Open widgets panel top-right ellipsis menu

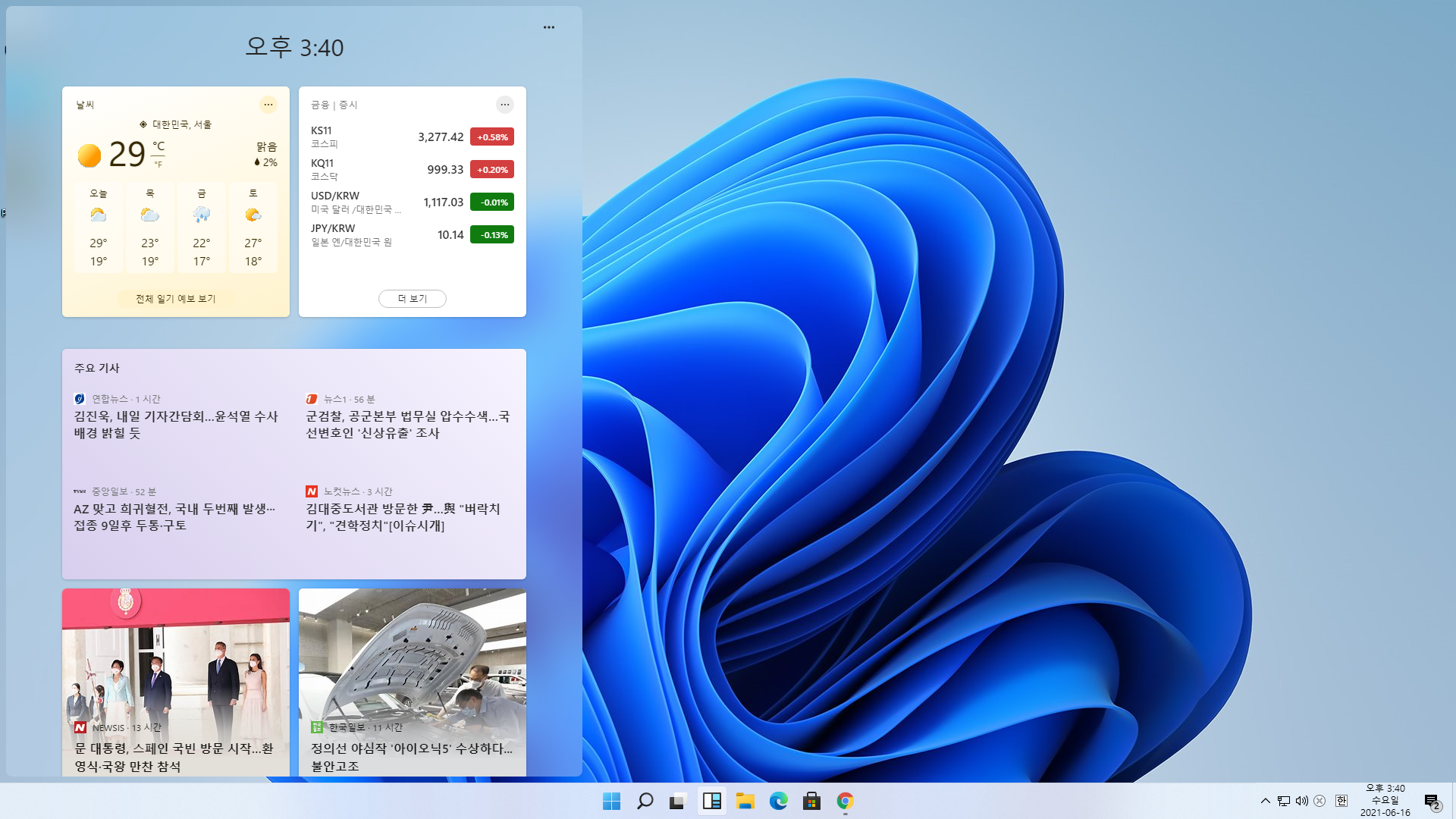click(x=549, y=27)
